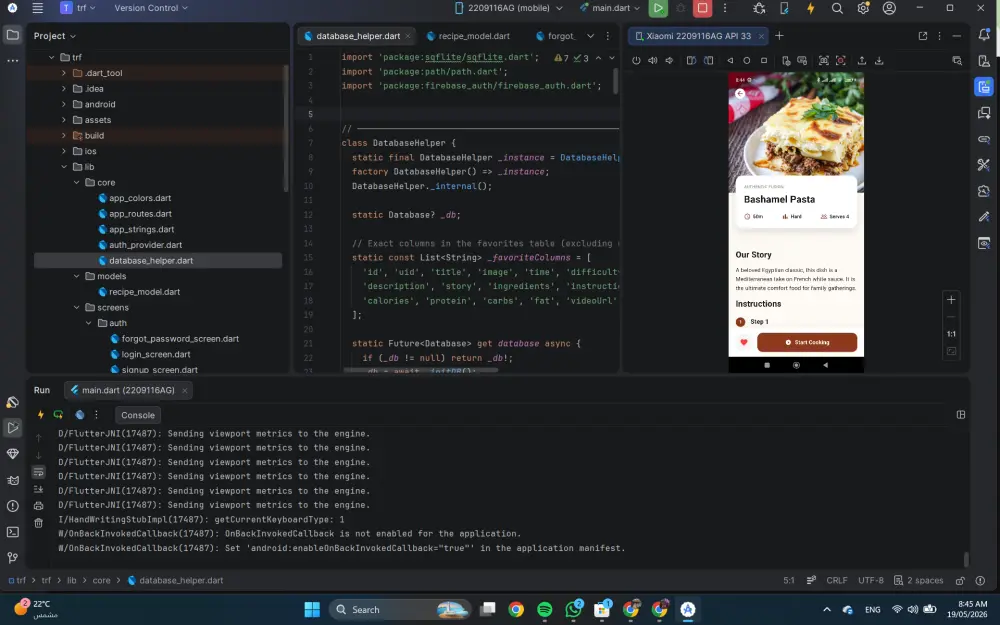Viewport: 1000px width, 625px height.
Task: Open login_screen.dart in project tree
Action: pyautogui.click(x=156, y=355)
